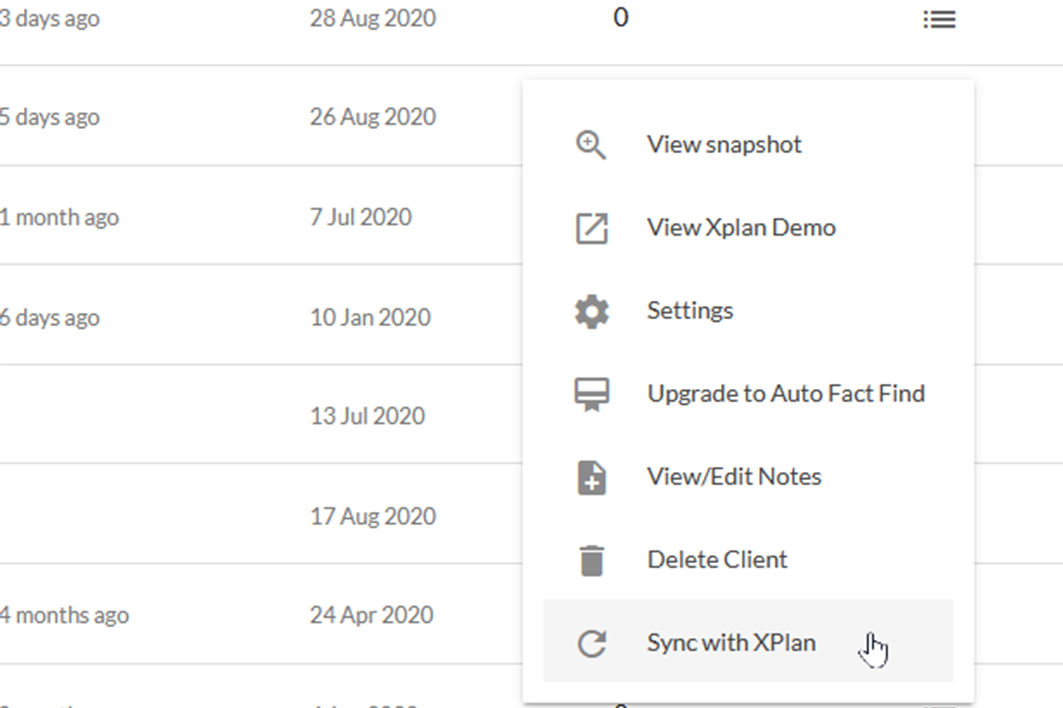Click the external link icon for Xplan Demo

point(592,229)
